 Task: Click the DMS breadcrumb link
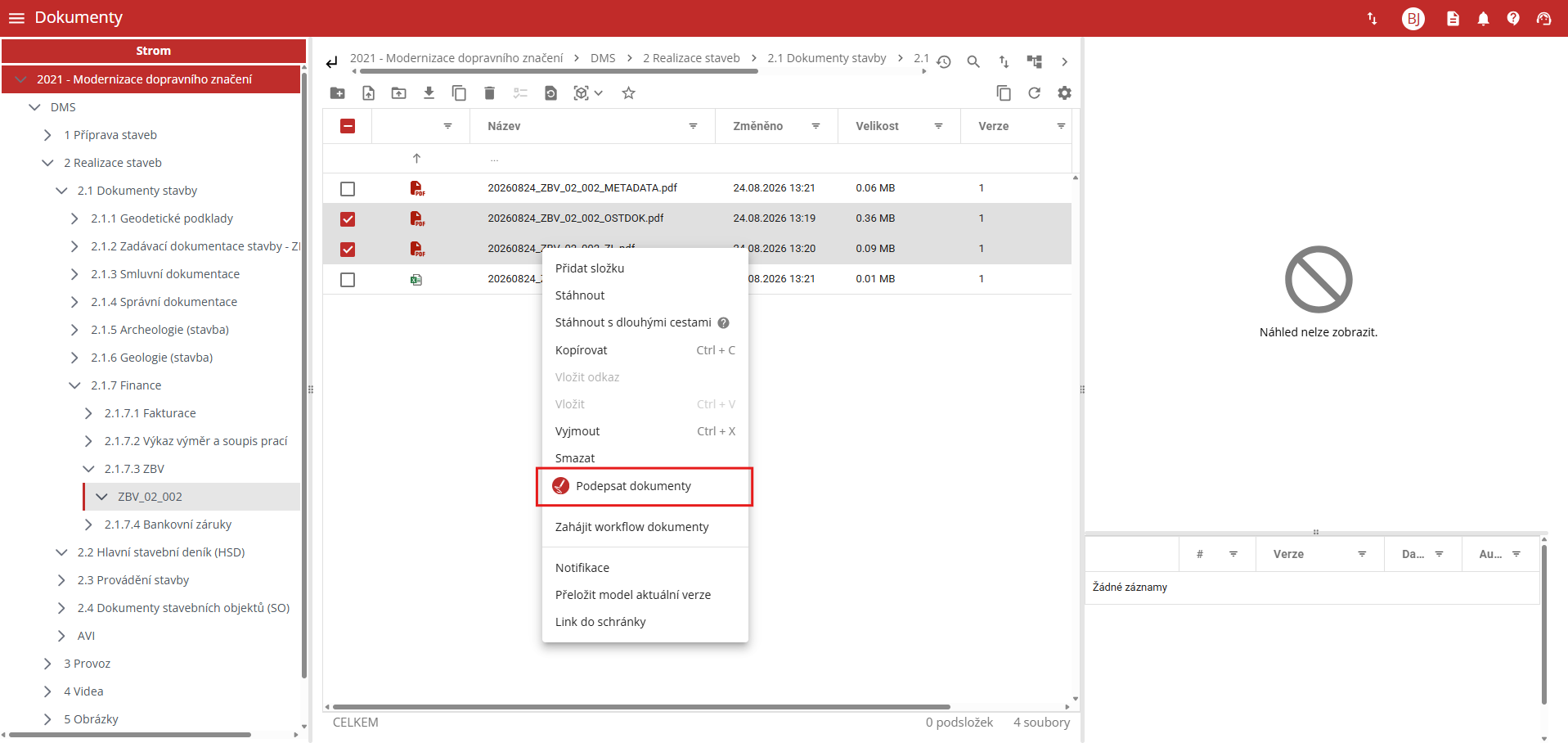[603, 58]
